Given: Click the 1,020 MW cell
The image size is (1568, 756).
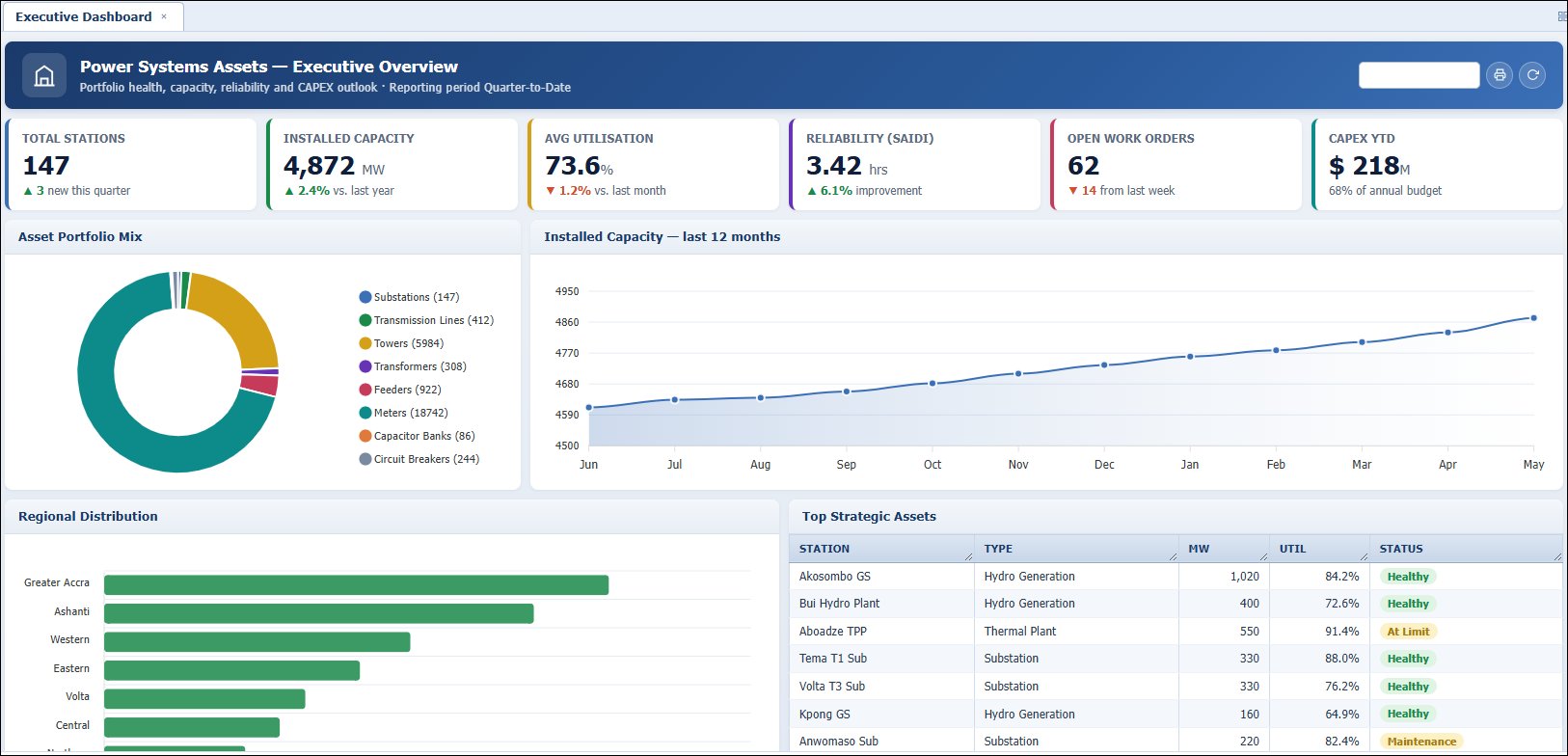Looking at the screenshot, I should [x=1224, y=577].
